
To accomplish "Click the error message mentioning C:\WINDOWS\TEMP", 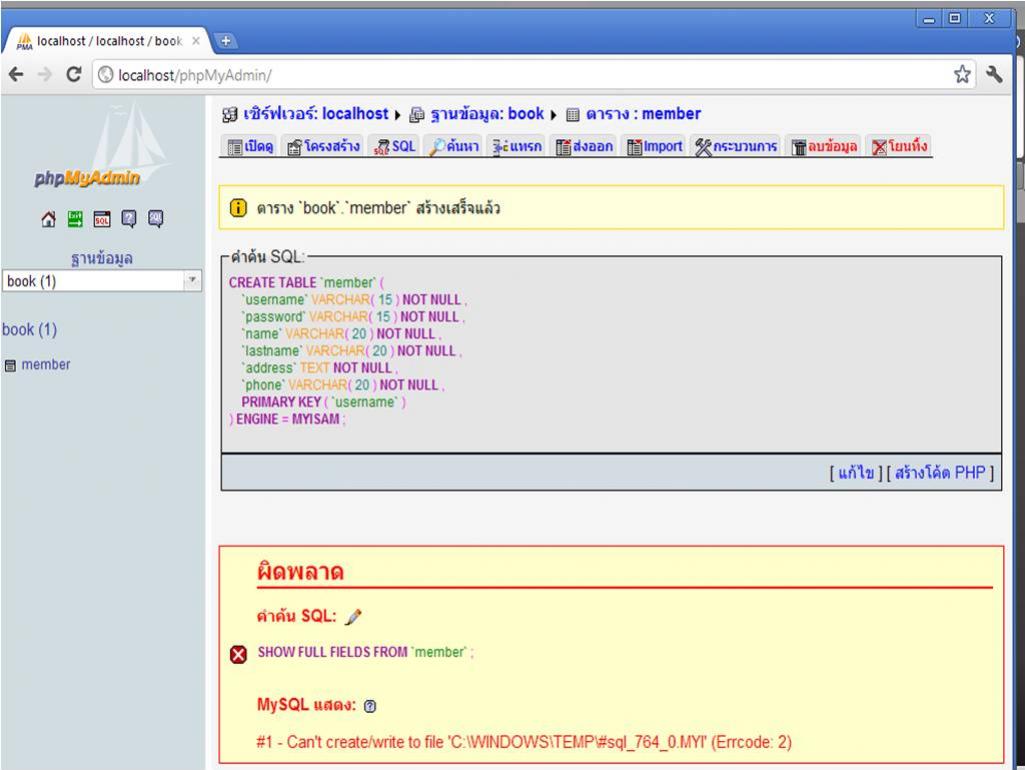I will click(524, 743).
